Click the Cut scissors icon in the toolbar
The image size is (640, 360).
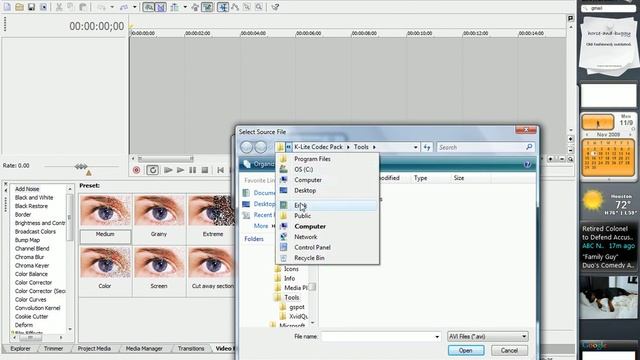coord(59,7)
